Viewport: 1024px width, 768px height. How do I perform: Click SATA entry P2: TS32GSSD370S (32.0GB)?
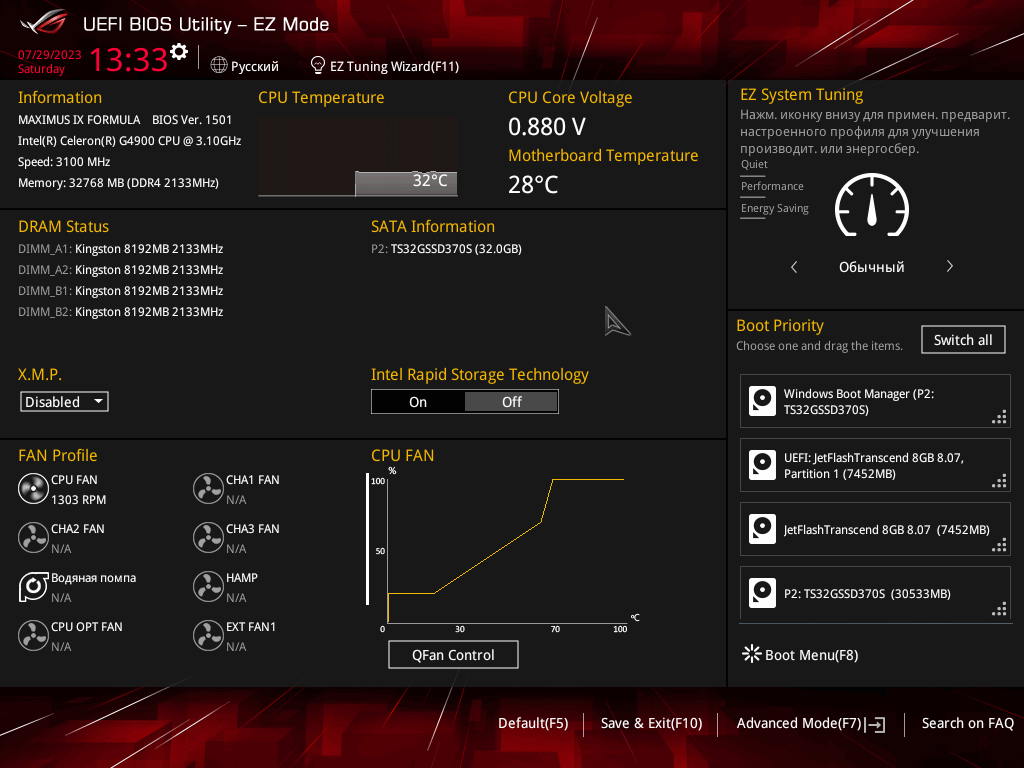click(x=446, y=249)
